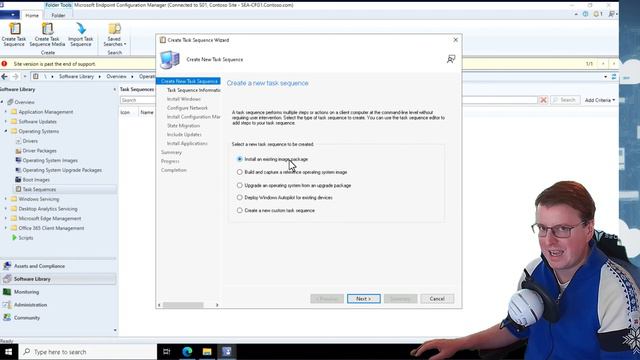Click Operating System Upgrade Packages icon

click(x=18, y=170)
